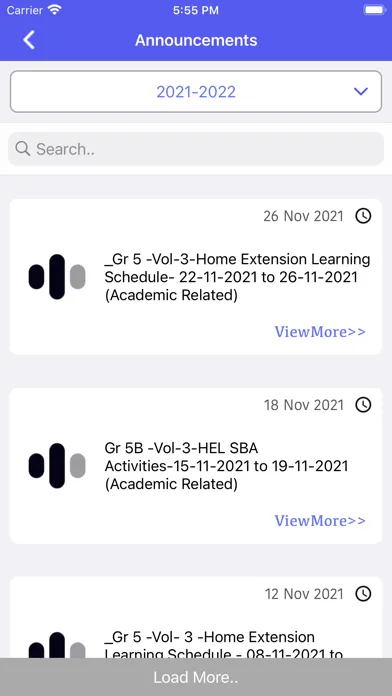Image resolution: width=392 pixels, height=696 pixels.
Task: Open the 2021-2022 academic year dropdown
Action: click(x=196, y=91)
